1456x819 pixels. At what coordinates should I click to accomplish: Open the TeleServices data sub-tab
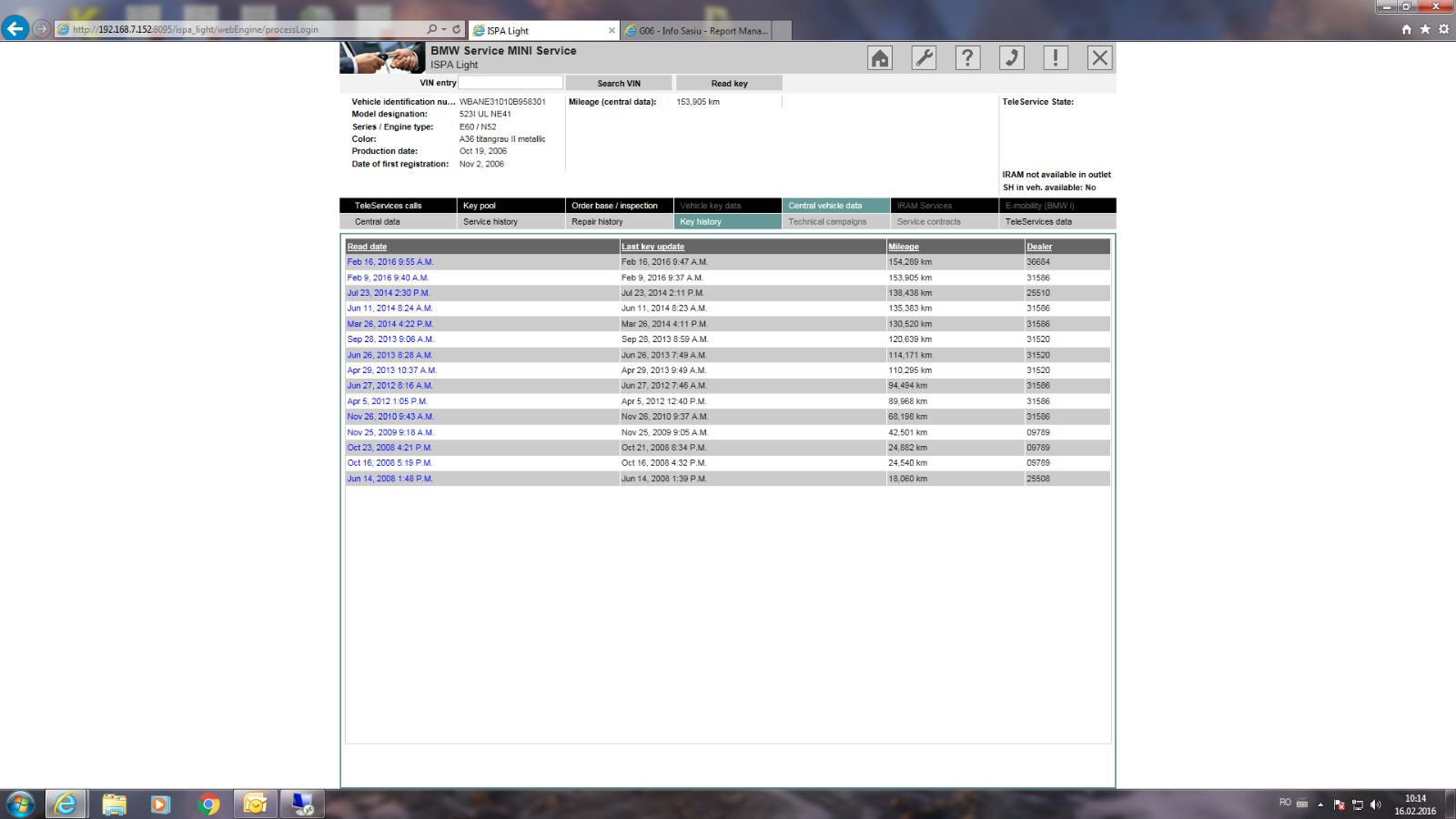click(x=1057, y=221)
